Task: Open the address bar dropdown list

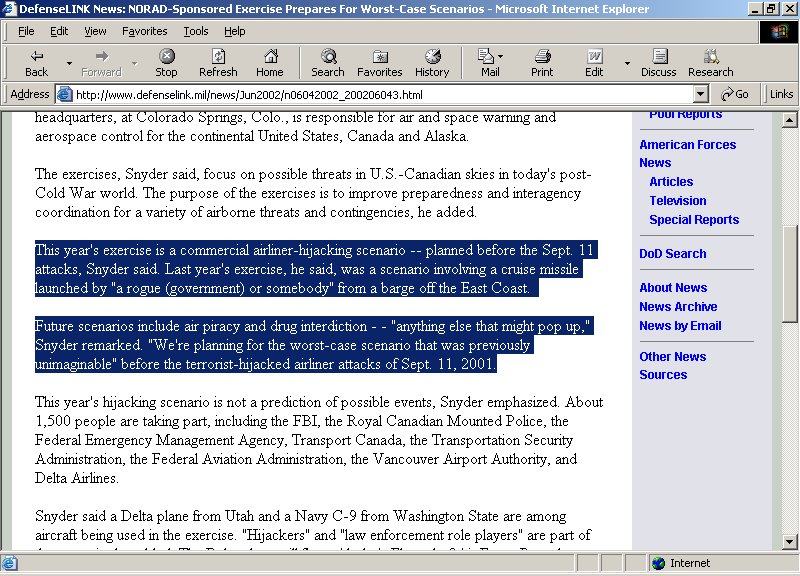Action: click(701, 94)
